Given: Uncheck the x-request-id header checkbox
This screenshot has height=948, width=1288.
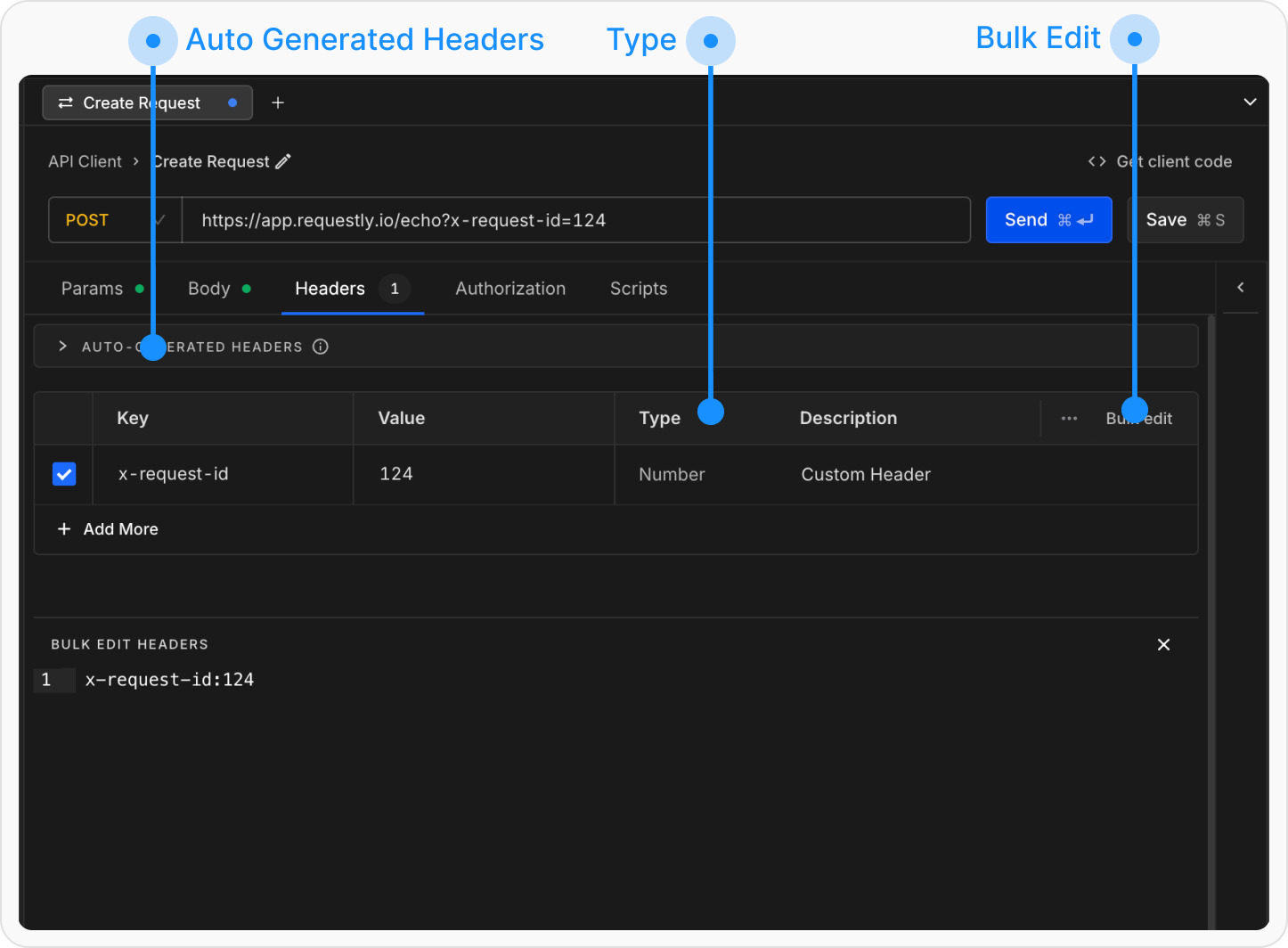Looking at the screenshot, I should tap(63, 474).
